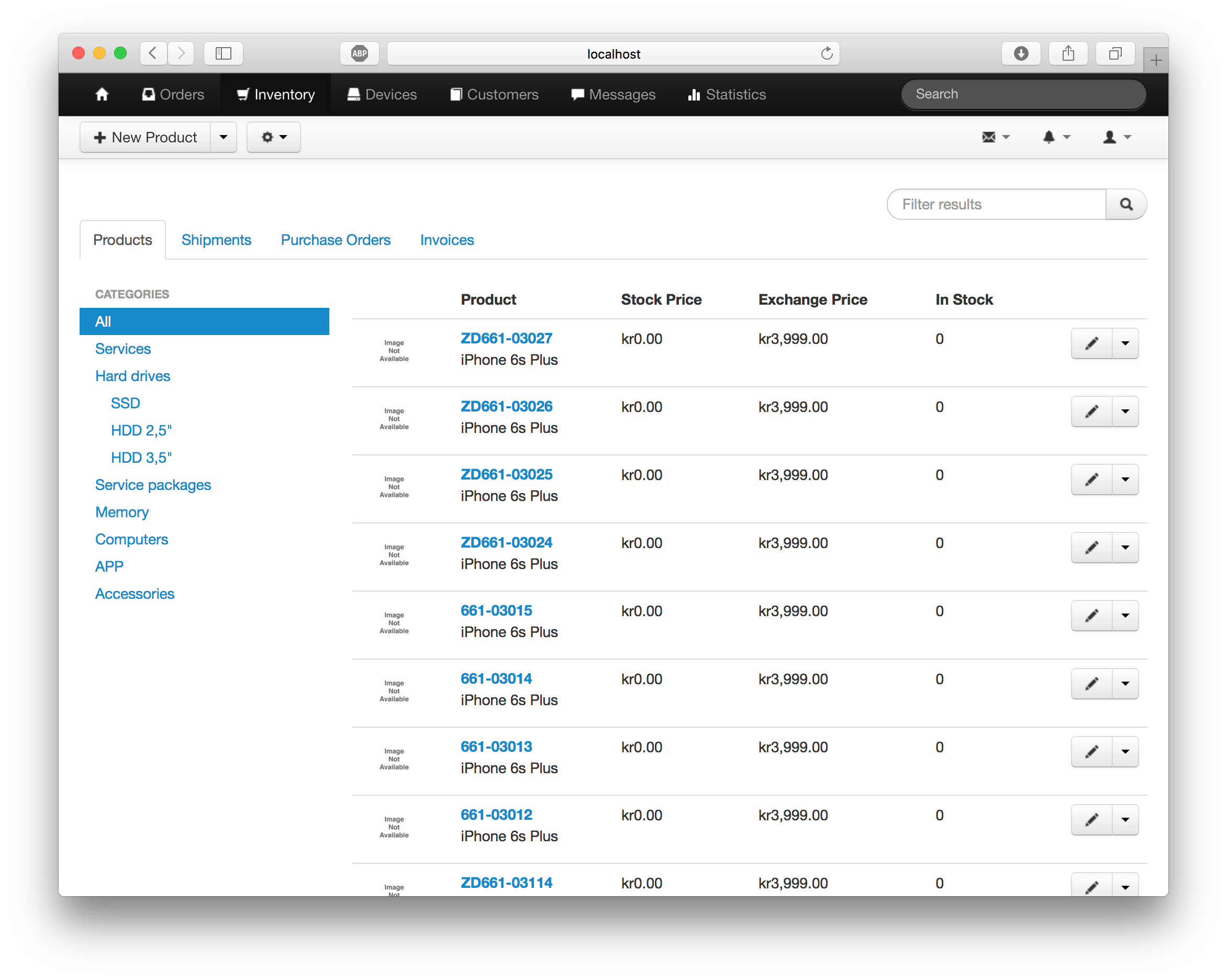1227x980 pixels.
Task: Select the Hard drives category expander
Action: pos(133,375)
